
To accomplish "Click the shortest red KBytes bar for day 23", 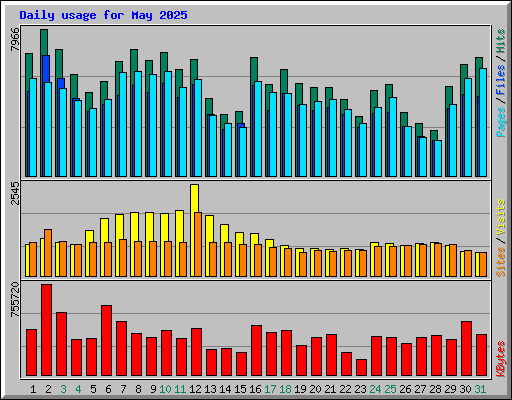I will click(362, 368).
